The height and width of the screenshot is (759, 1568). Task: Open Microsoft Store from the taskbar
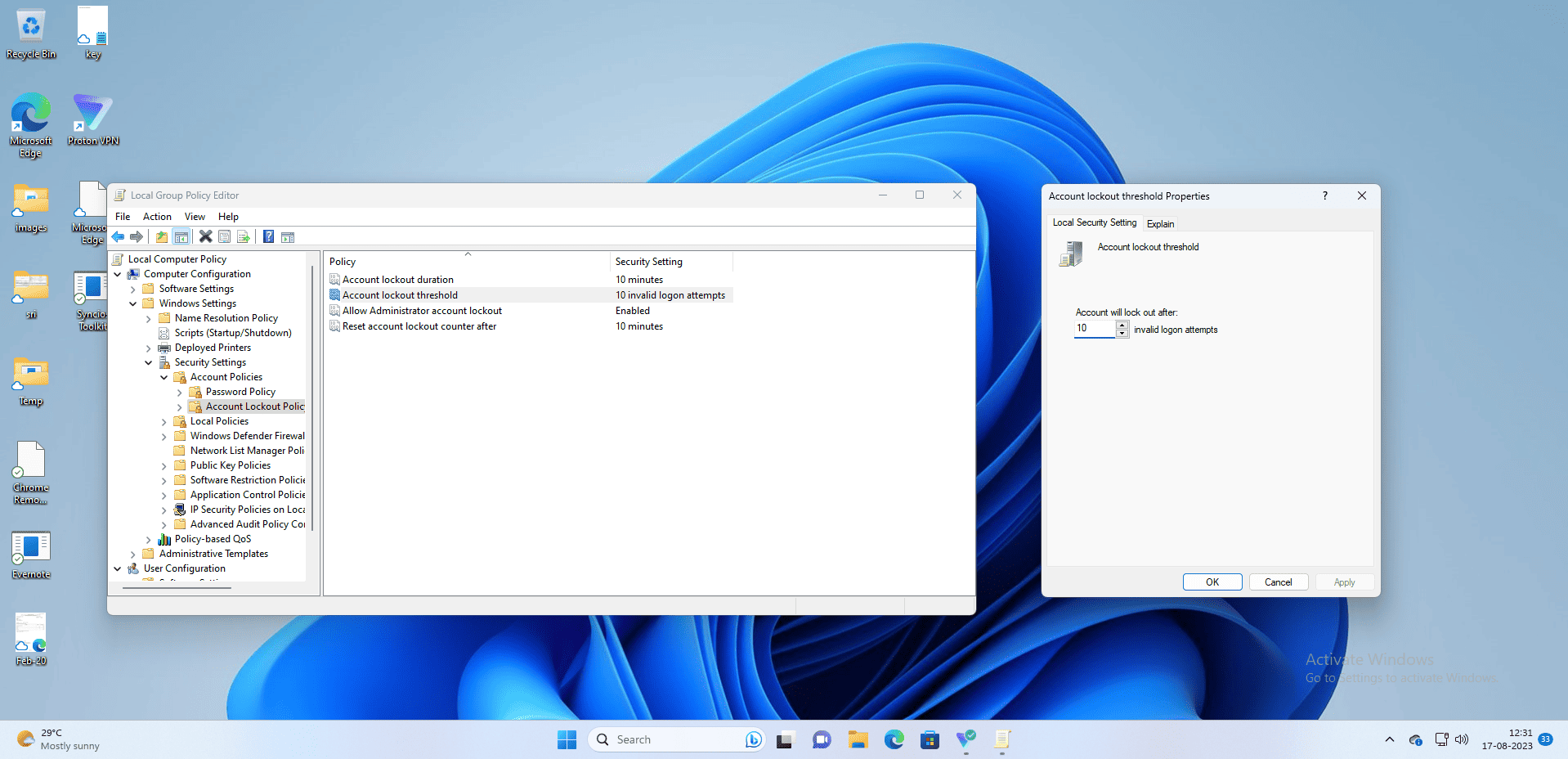click(x=930, y=739)
